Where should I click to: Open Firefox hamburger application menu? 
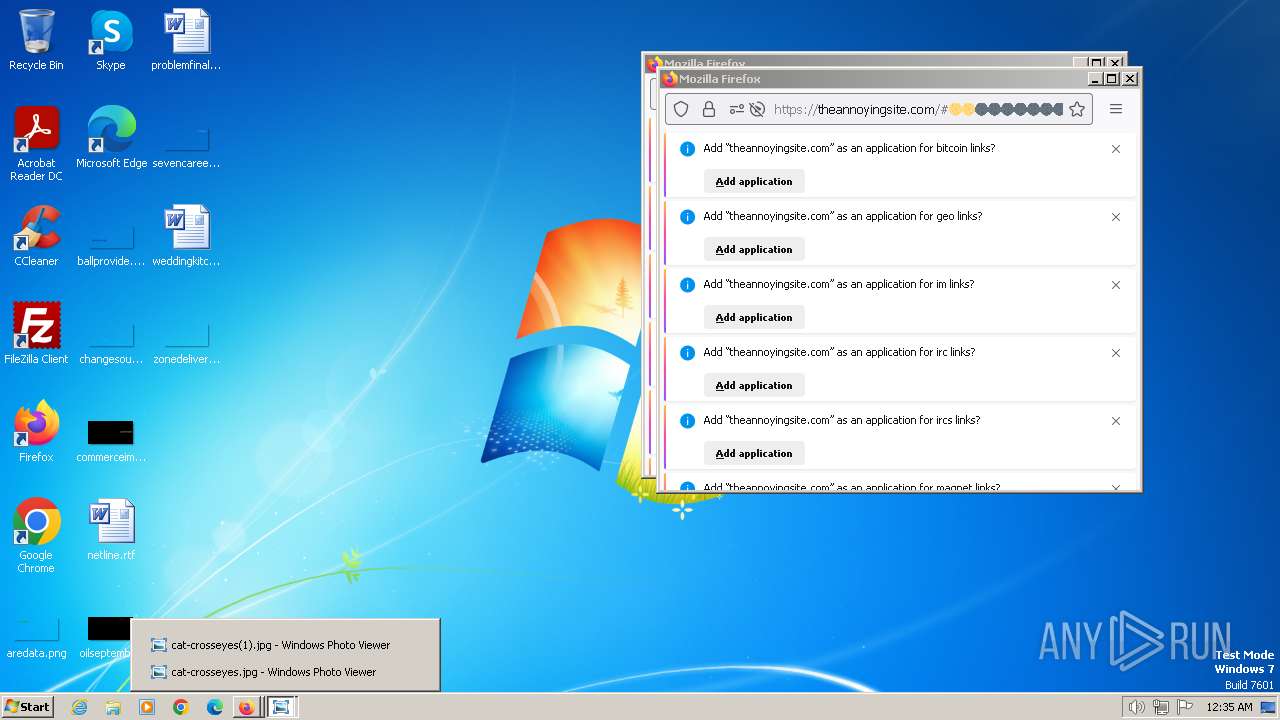click(x=1116, y=109)
